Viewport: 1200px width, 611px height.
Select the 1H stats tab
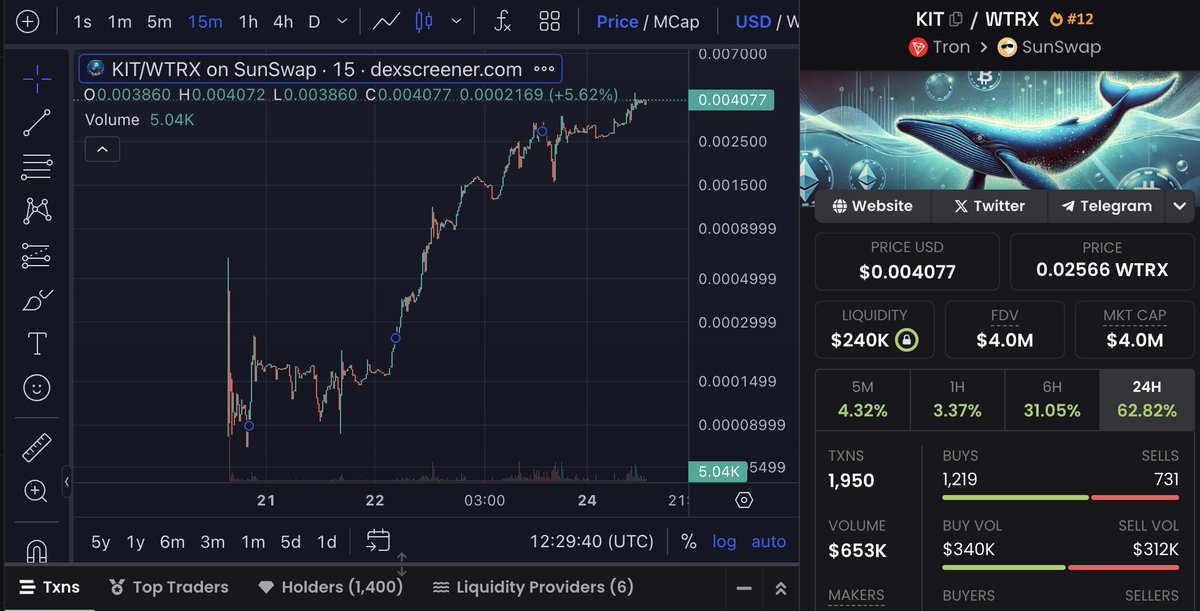pyautogui.click(x=957, y=400)
